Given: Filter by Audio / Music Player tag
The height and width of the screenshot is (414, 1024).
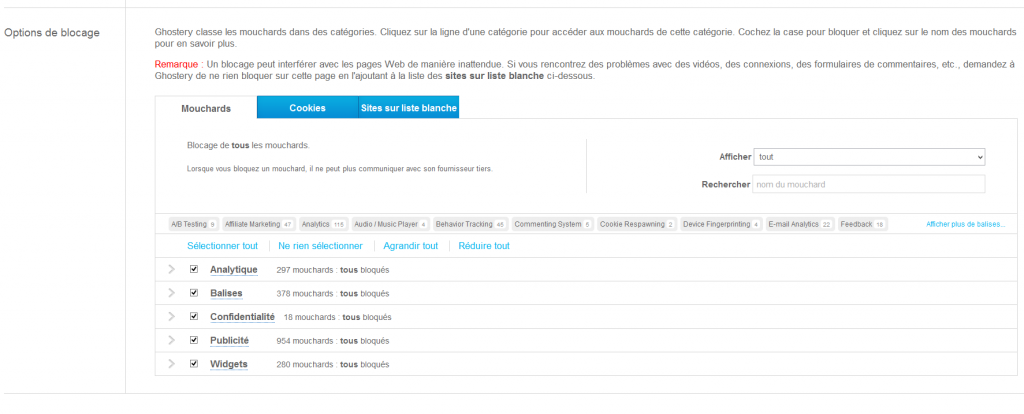Looking at the screenshot, I should click(390, 224).
